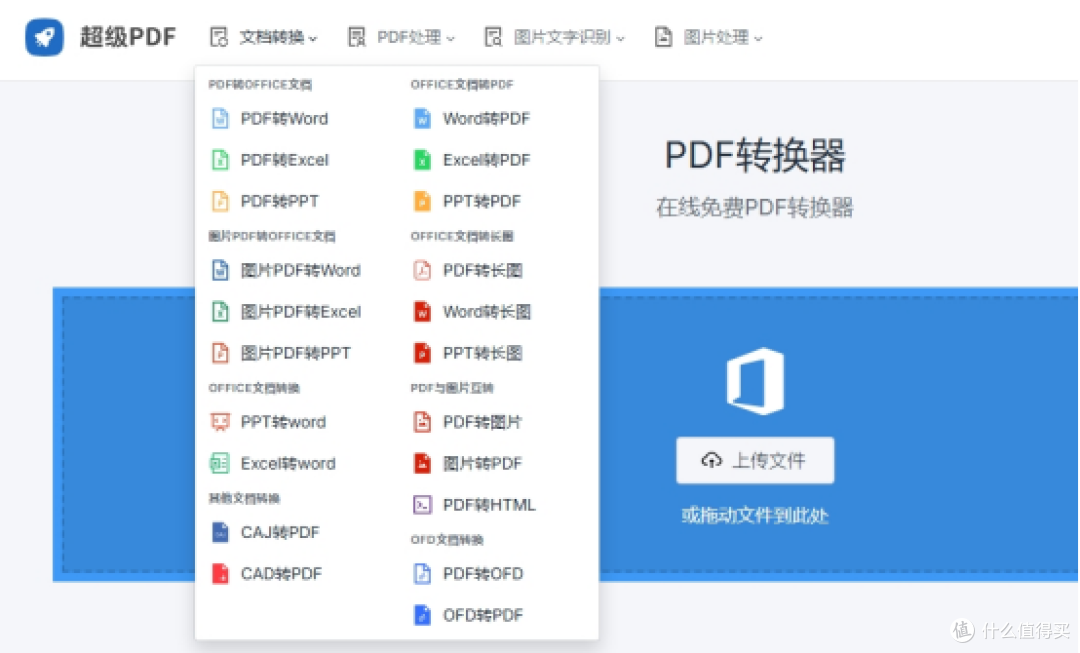
Task: Click the Excel转word icon
Action: [x=220, y=463]
